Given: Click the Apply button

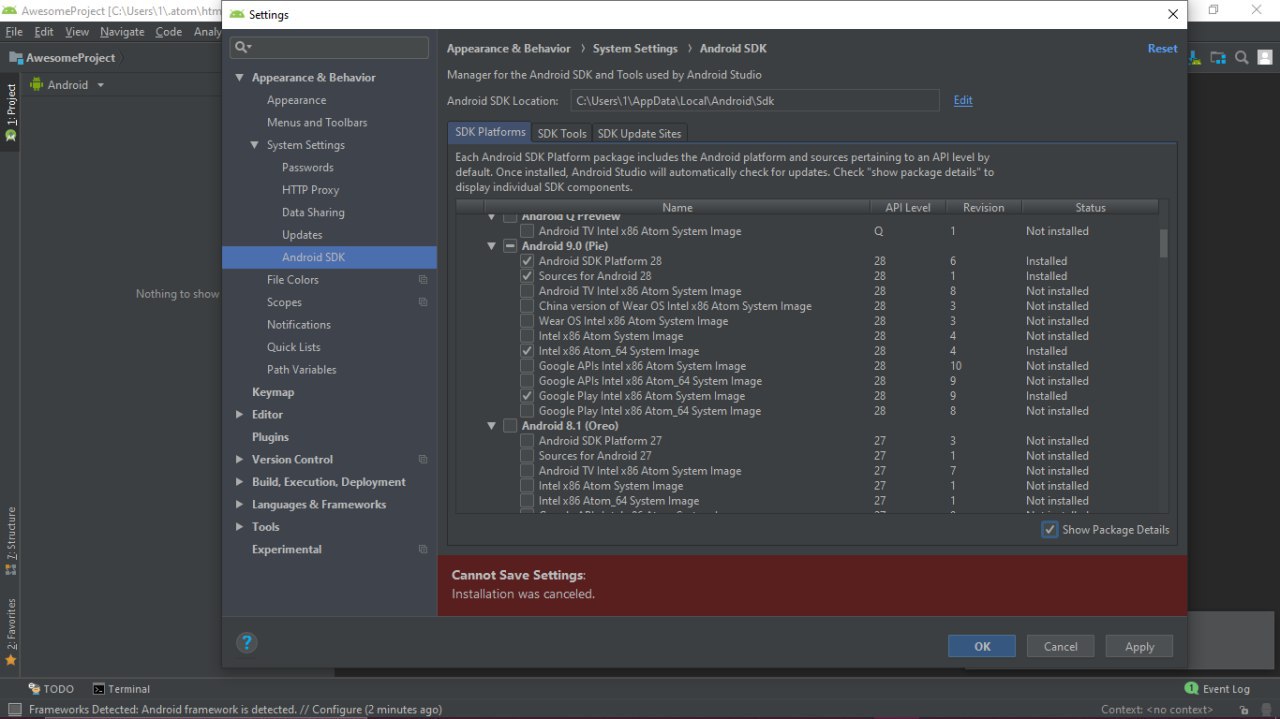Looking at the screenshot, I should (x=1139, y=646).
